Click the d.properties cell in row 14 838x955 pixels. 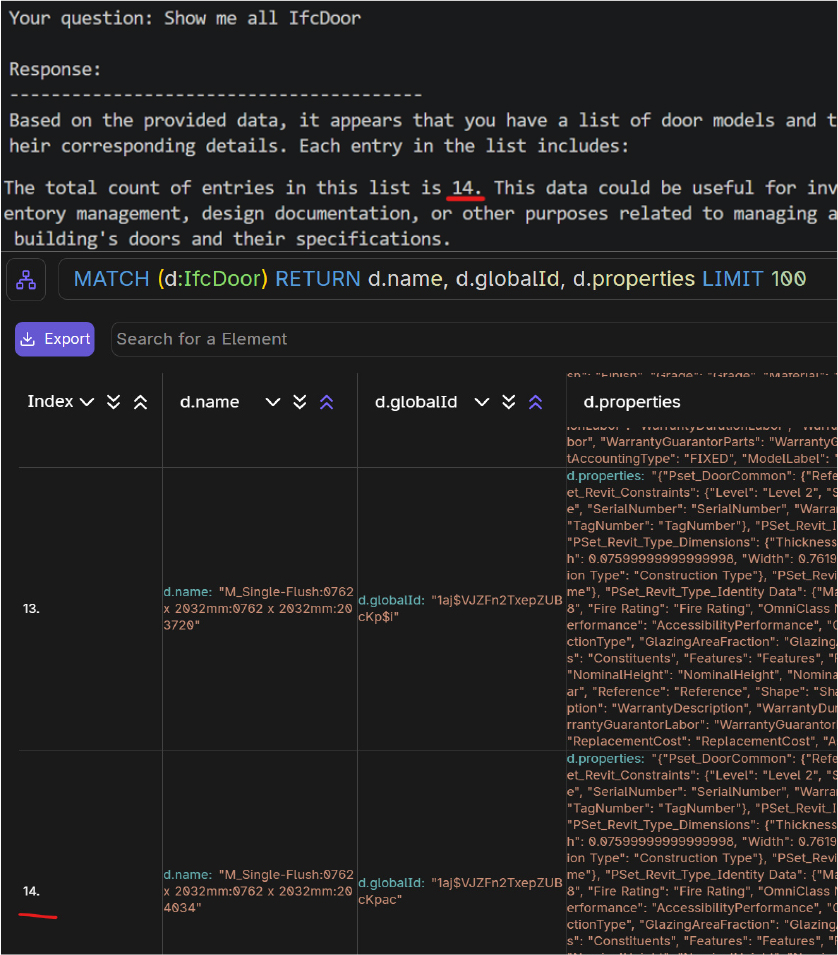702,853
